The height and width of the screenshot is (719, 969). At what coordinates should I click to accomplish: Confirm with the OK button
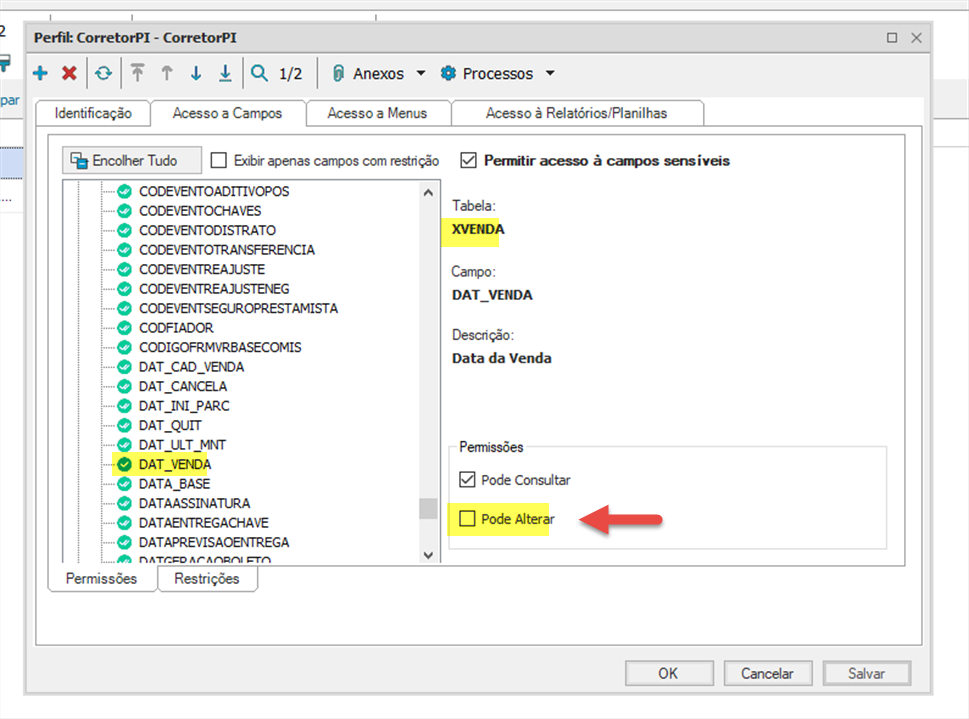(669, 673)
